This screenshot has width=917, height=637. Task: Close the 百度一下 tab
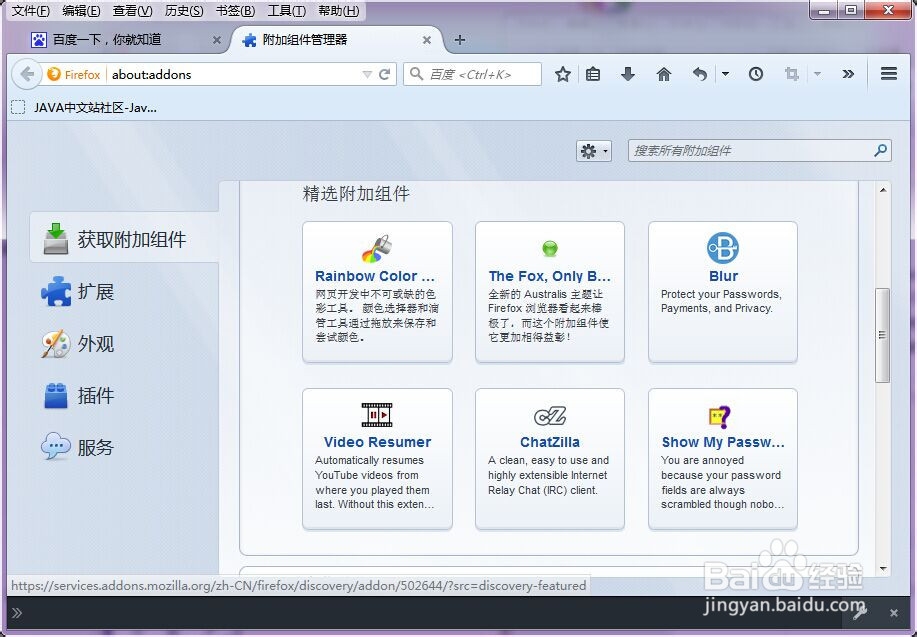coord(216,40)
